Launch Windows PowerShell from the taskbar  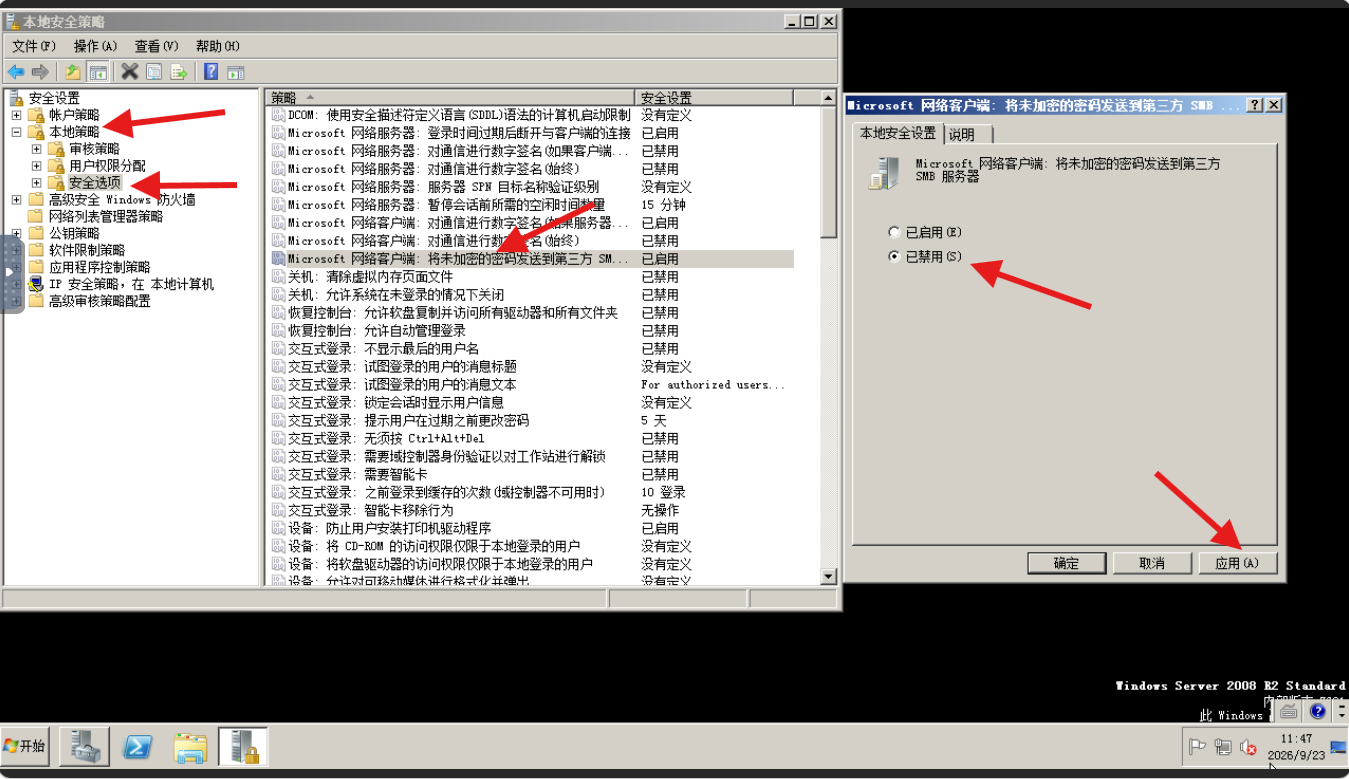pos(137,747)
